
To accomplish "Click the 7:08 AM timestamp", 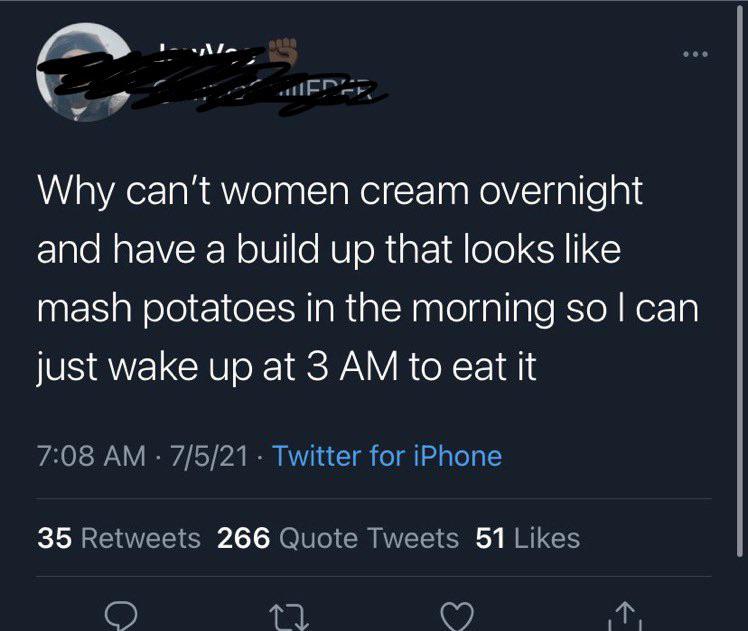I will point(93,456).
